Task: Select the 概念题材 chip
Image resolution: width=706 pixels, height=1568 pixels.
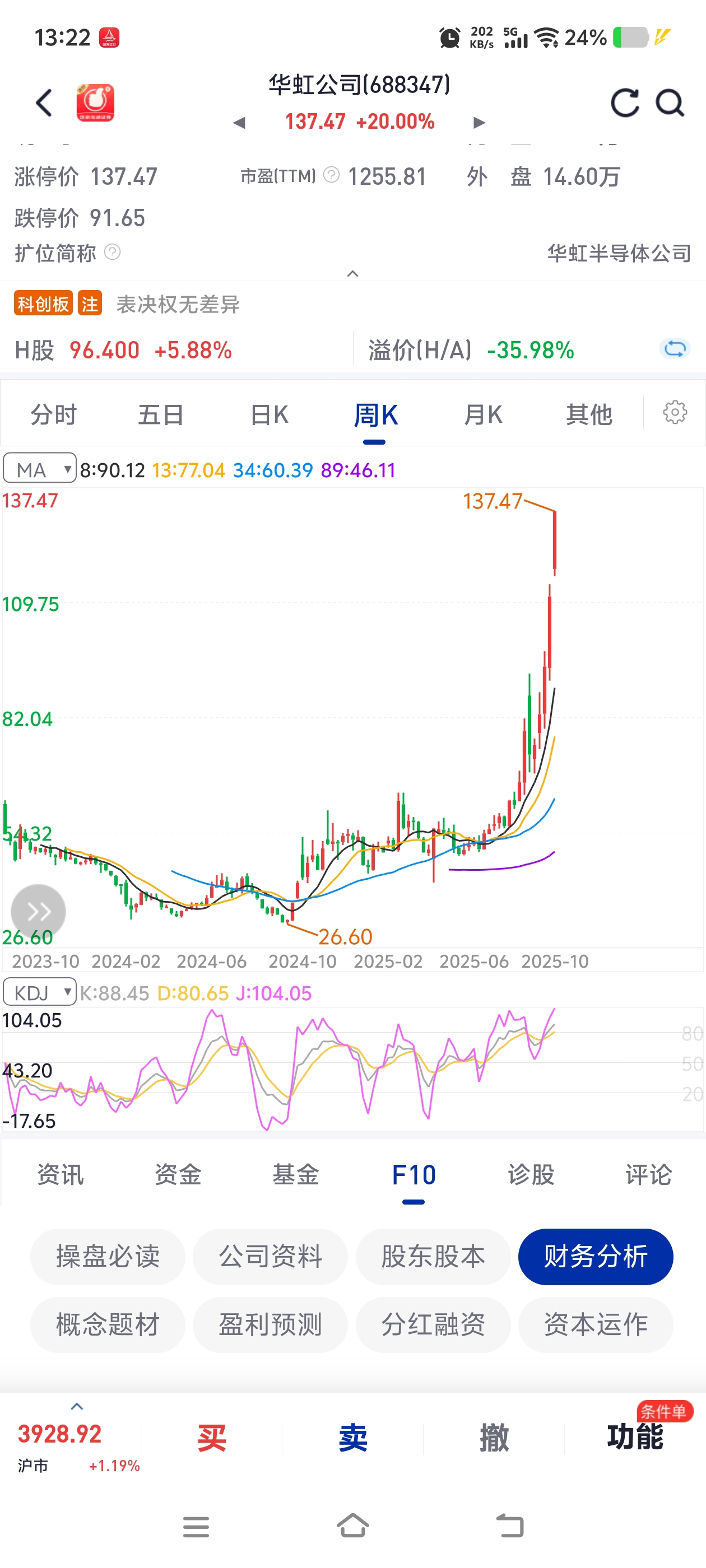Action: tap(108, 1324)
